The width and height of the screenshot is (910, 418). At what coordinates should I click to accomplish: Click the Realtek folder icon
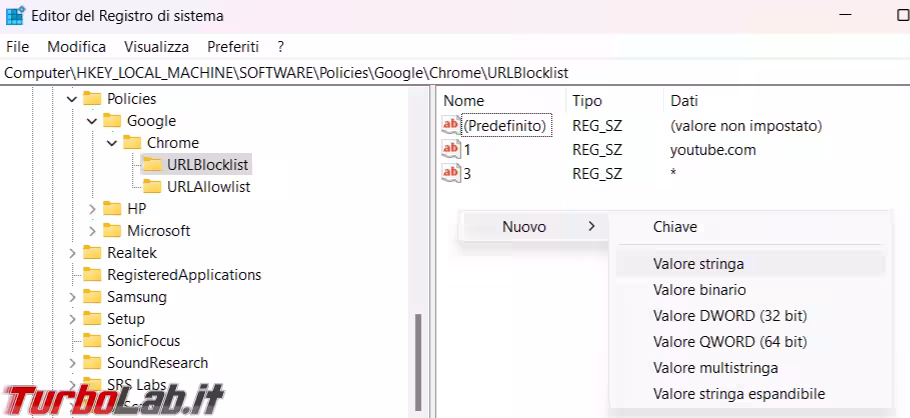pos(92,253)
